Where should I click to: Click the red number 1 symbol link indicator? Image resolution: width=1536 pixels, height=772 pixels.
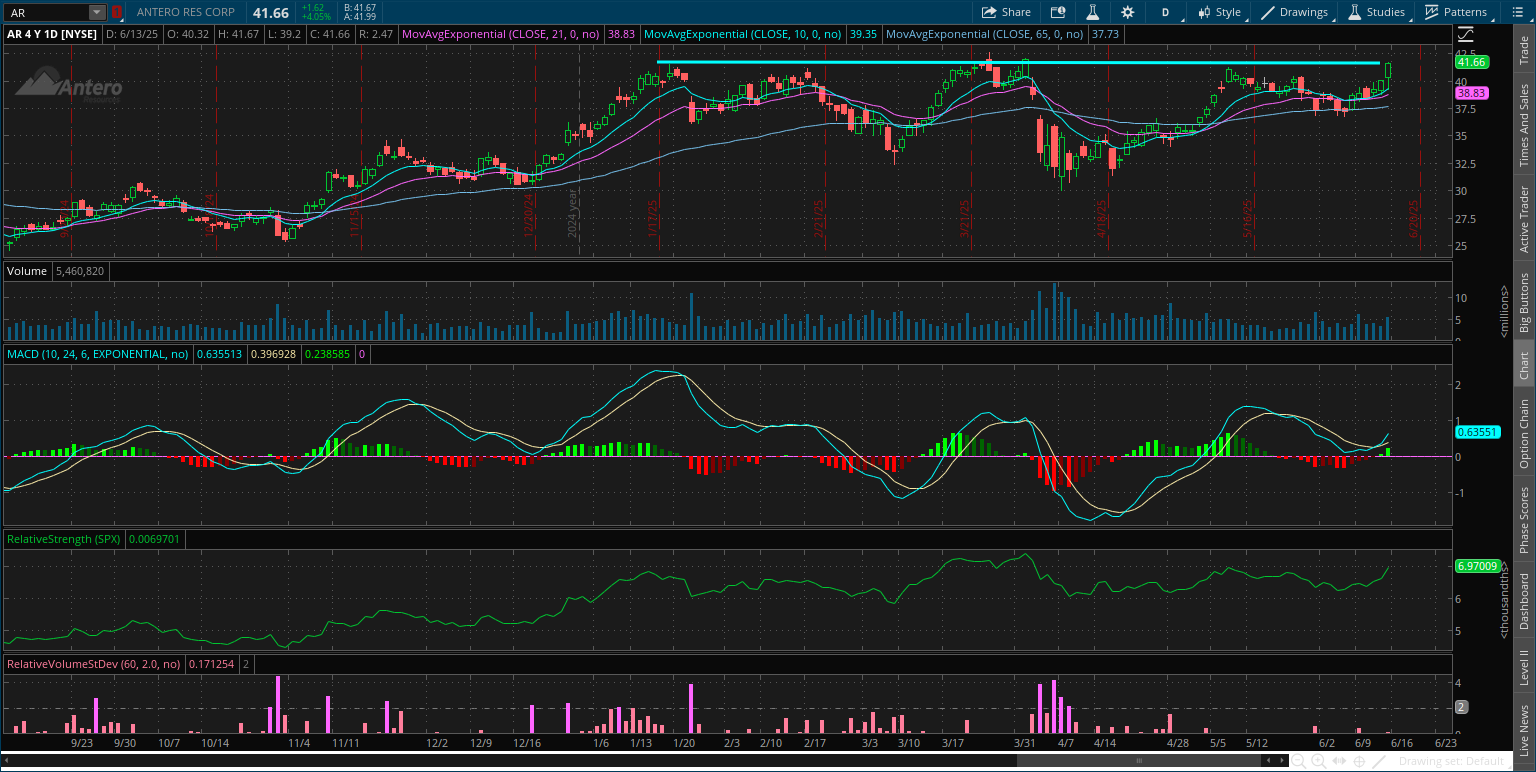pyautogui.click(x=116, y=12)
